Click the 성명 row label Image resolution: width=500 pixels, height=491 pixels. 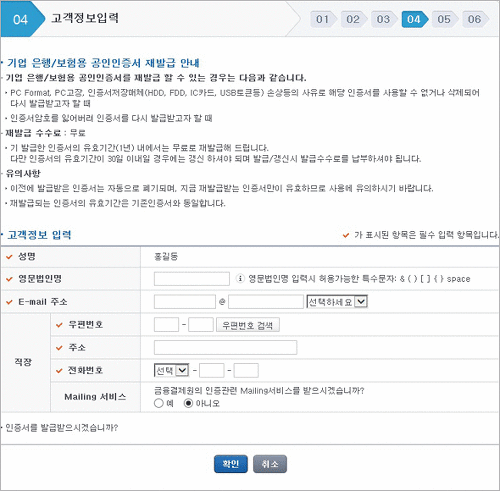coord(27,256)
